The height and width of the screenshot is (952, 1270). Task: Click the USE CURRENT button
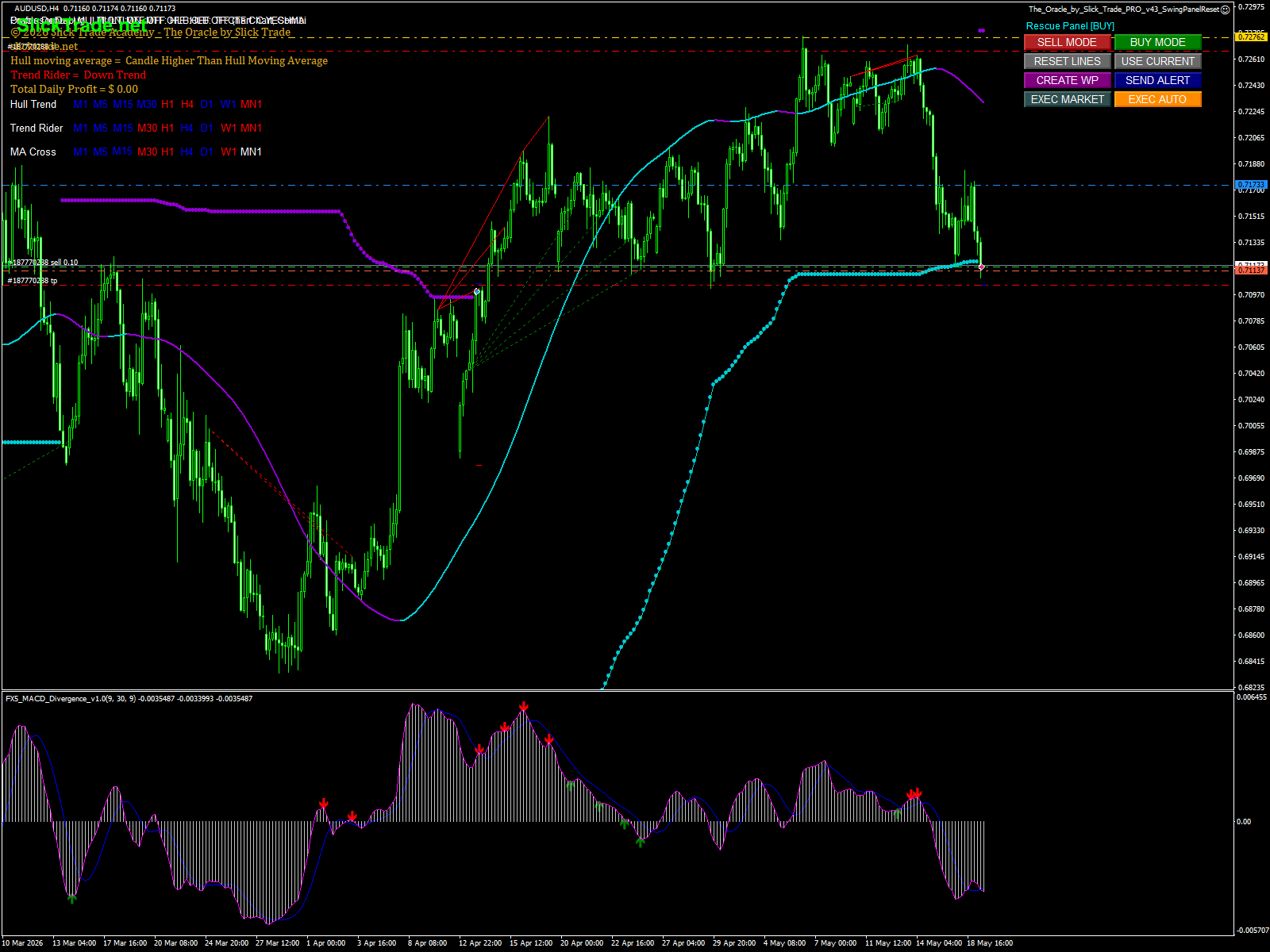coord(1157,61)
